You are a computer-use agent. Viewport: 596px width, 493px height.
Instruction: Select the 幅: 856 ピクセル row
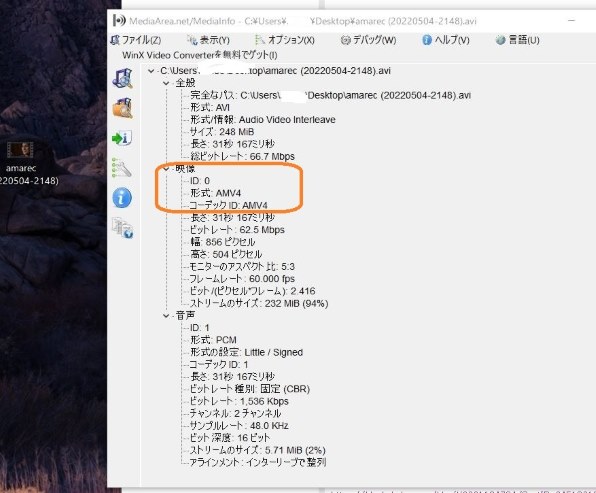pos(222,242)
